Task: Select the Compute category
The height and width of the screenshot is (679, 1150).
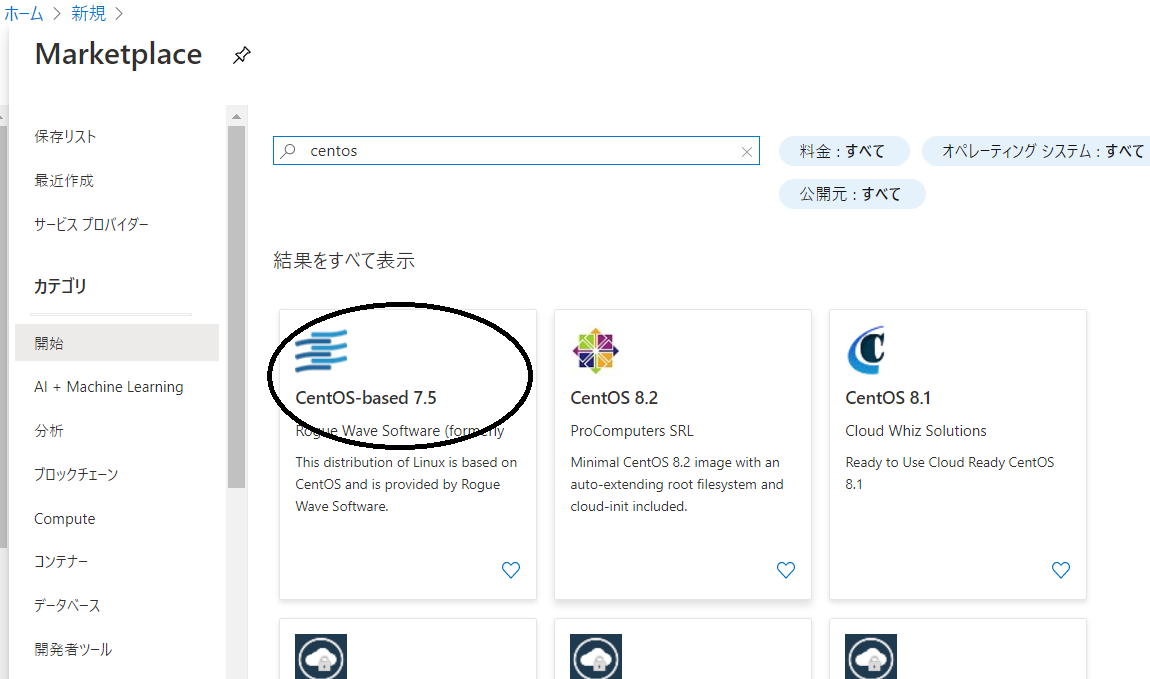Action: tap(65, 518)
